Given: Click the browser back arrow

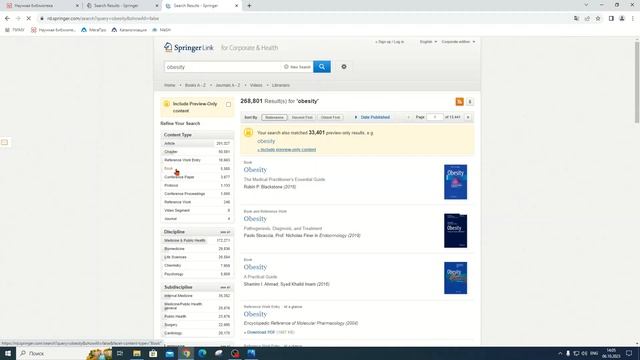Looking at the screenshot, I should [x=7, y=18].
